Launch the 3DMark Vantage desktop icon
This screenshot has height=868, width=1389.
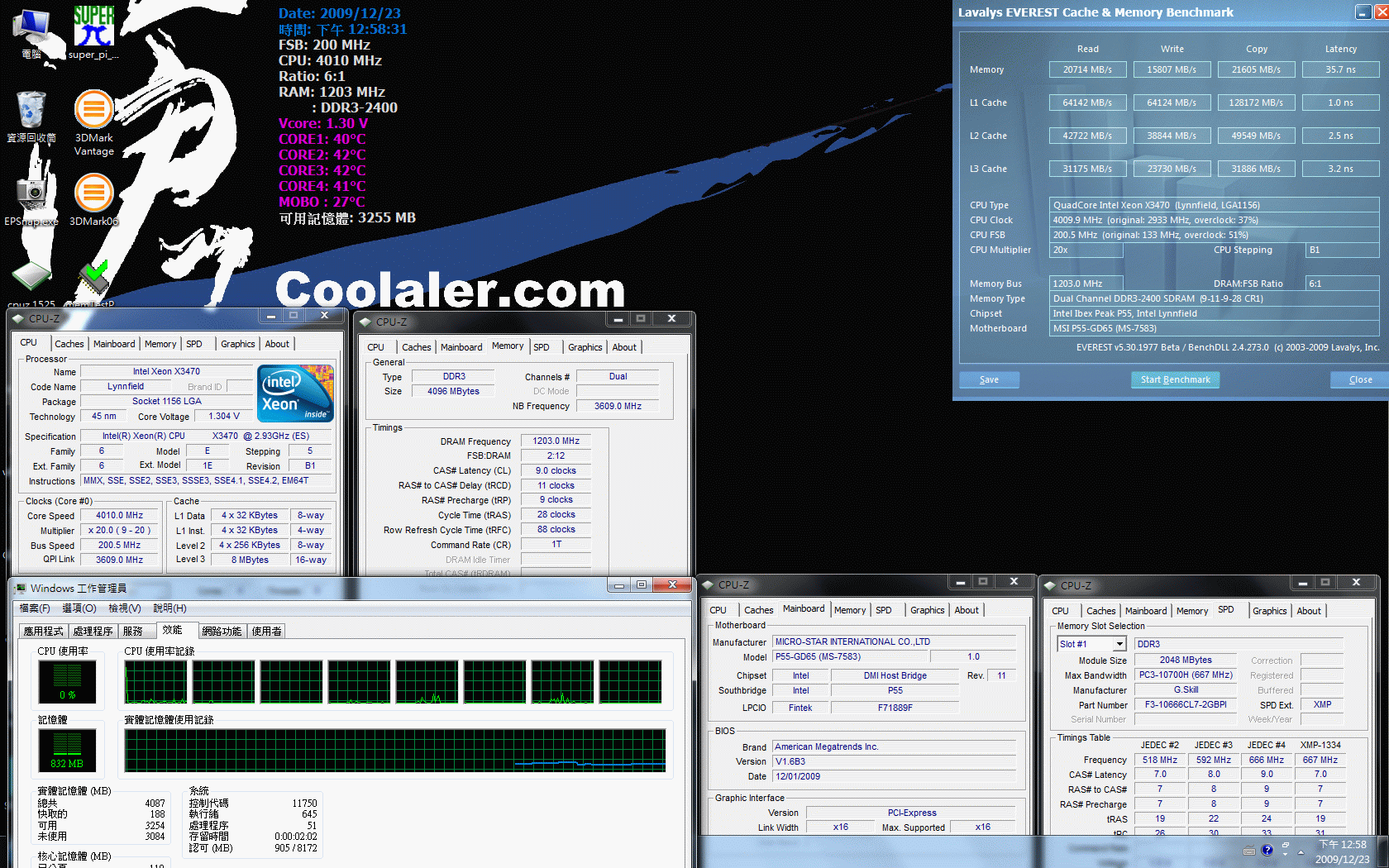click(93, 122)
